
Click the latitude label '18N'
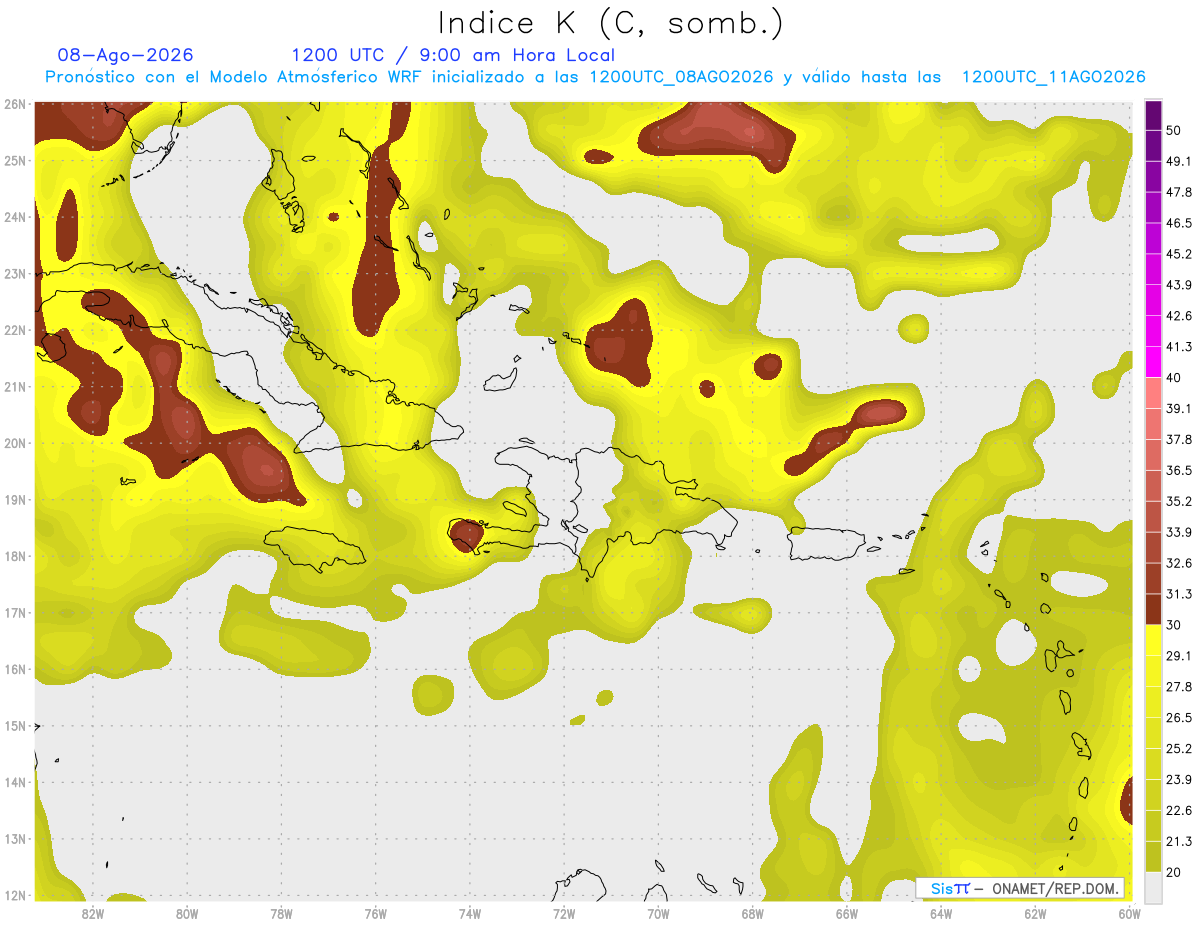click(15, 556)
